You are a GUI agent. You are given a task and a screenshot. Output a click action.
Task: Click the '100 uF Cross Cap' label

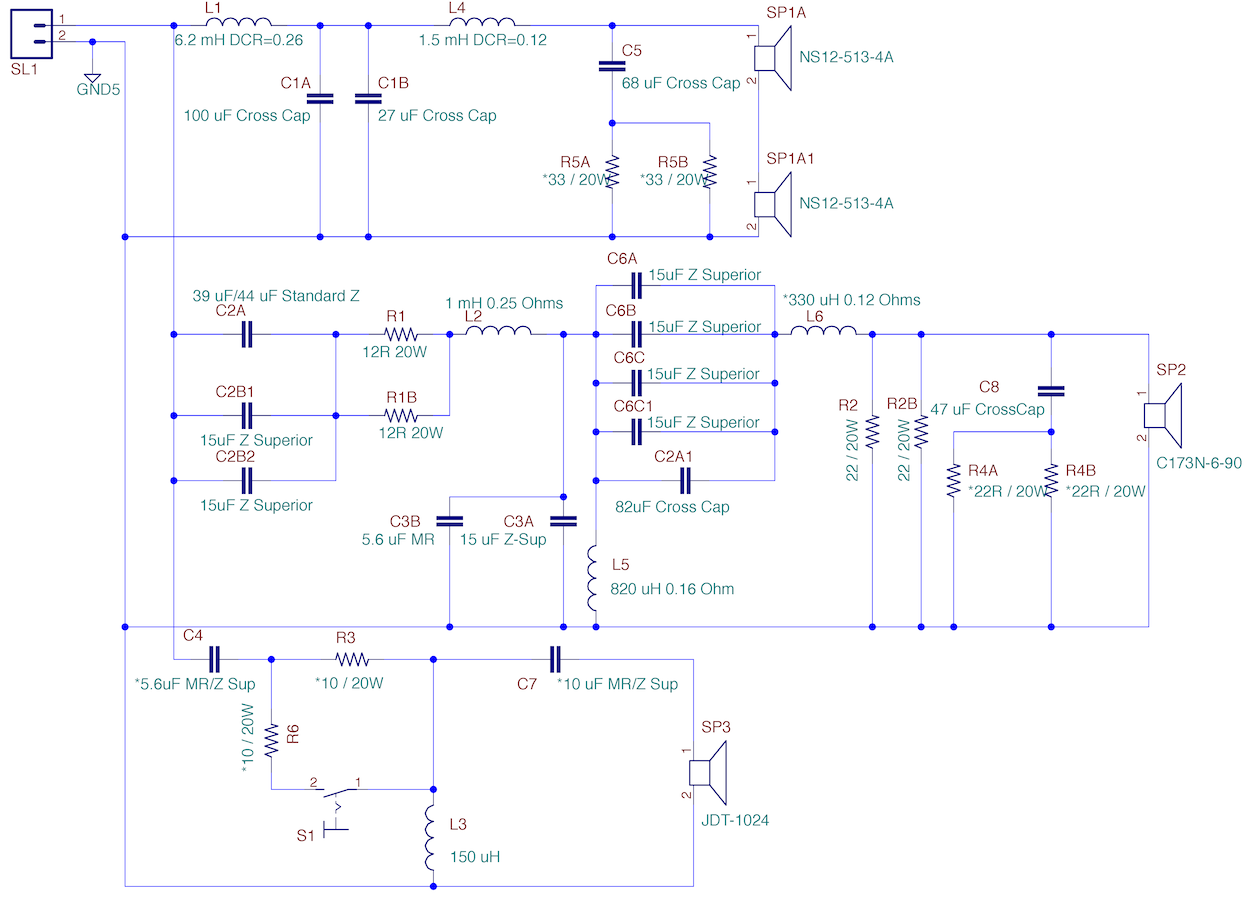coord(247,116)
